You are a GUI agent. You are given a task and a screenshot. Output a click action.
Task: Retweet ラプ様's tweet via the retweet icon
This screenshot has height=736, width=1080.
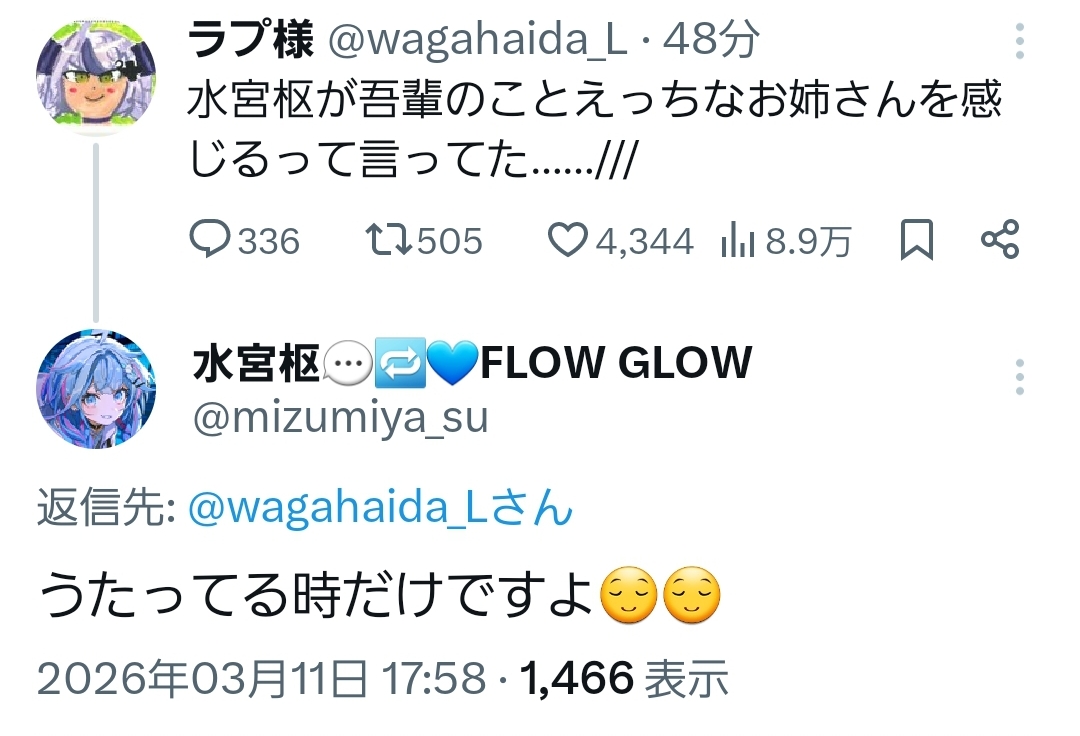[x=388, y=239]
